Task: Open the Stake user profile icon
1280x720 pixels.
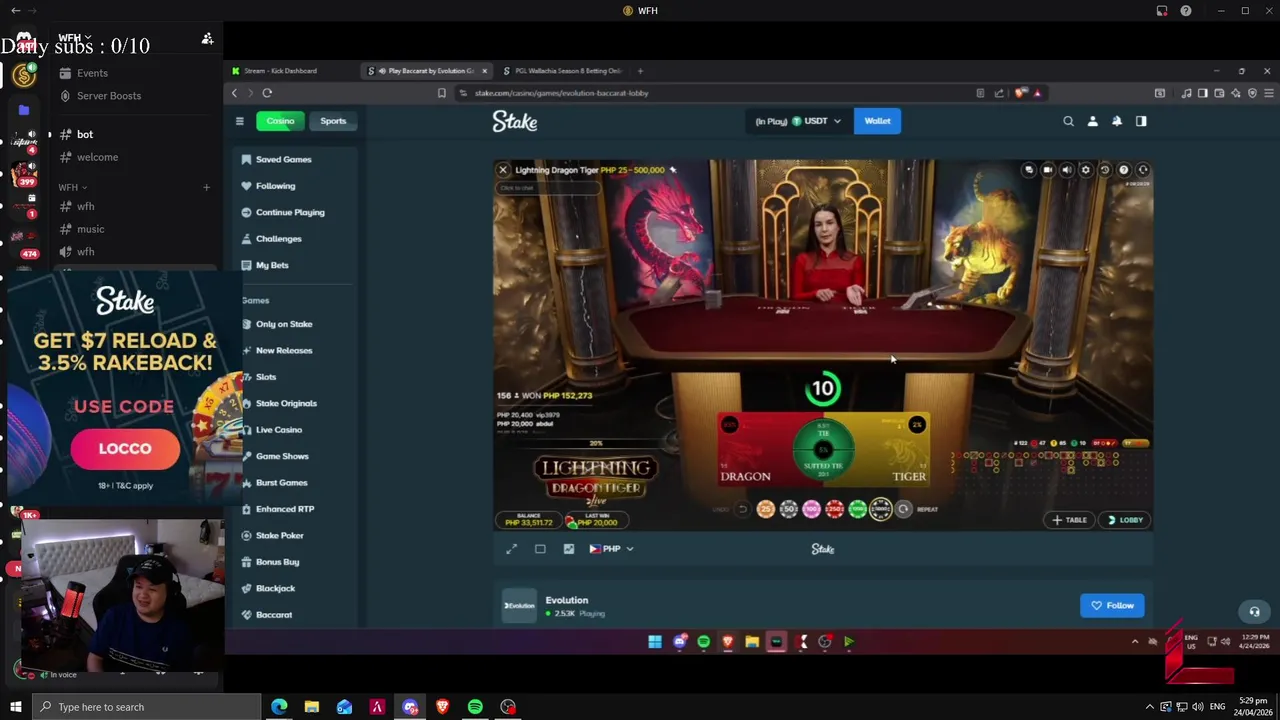Action: click(x=1092, y=121)
